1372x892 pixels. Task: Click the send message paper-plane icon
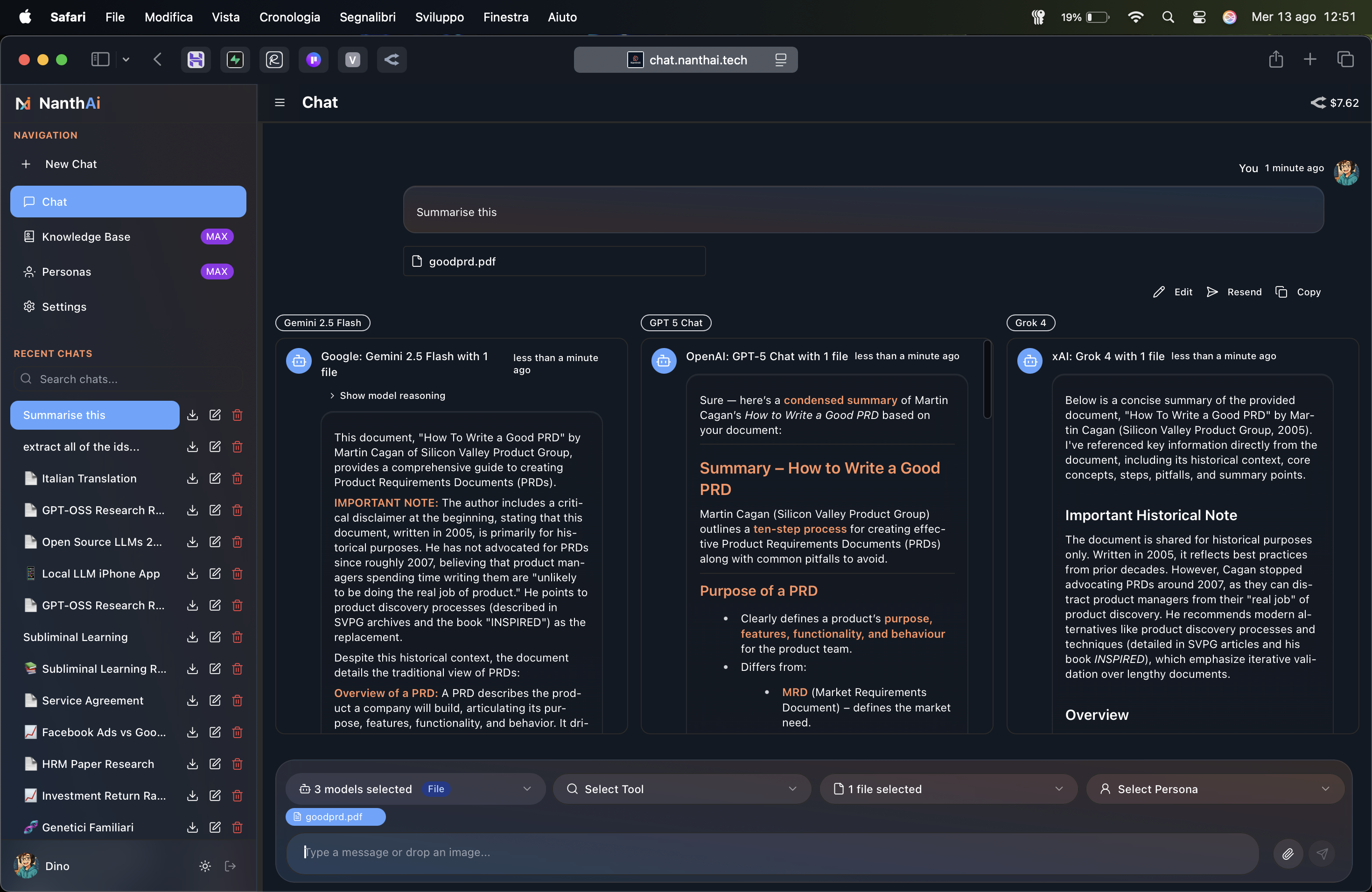click(1323, 853)
